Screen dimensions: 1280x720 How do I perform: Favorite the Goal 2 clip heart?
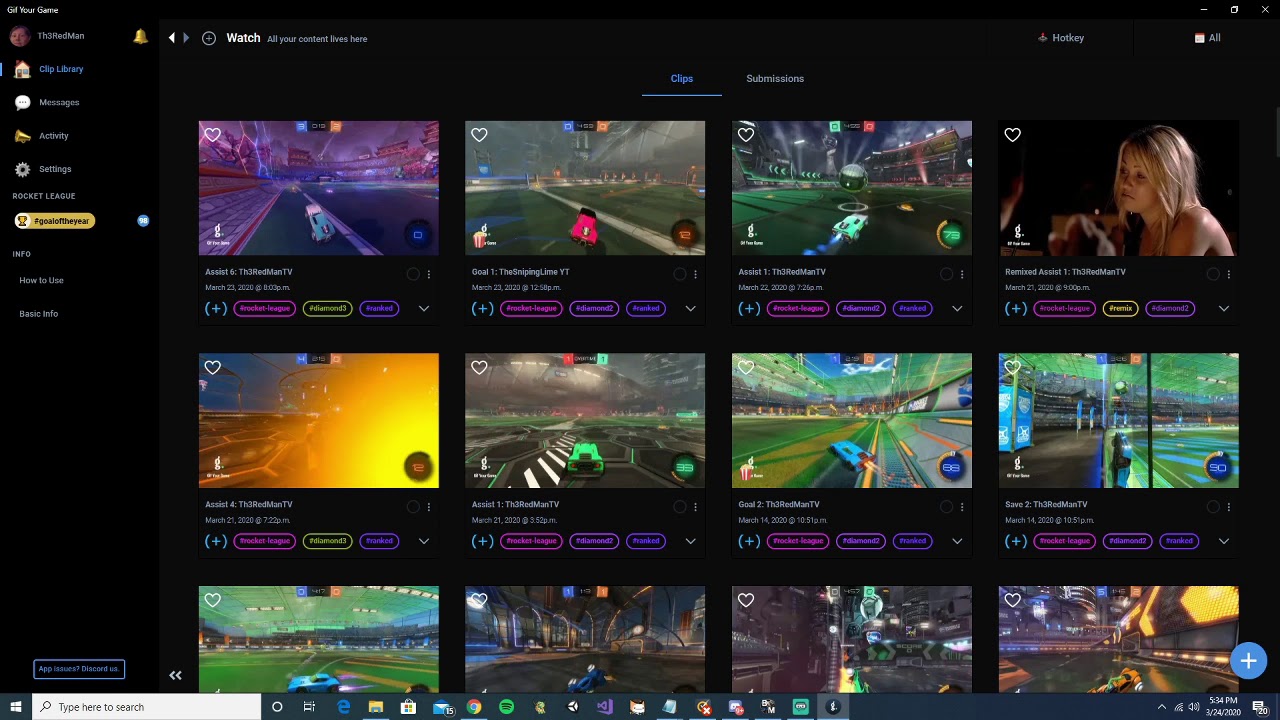point(746,368)
